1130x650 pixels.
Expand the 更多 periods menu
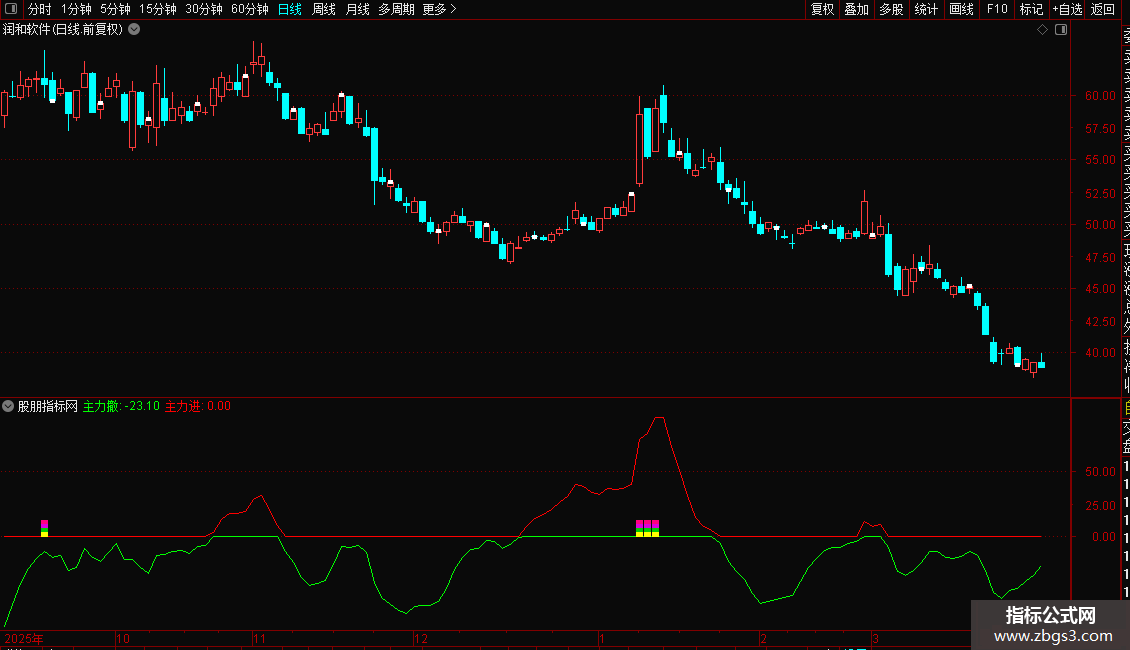[440, 9]
